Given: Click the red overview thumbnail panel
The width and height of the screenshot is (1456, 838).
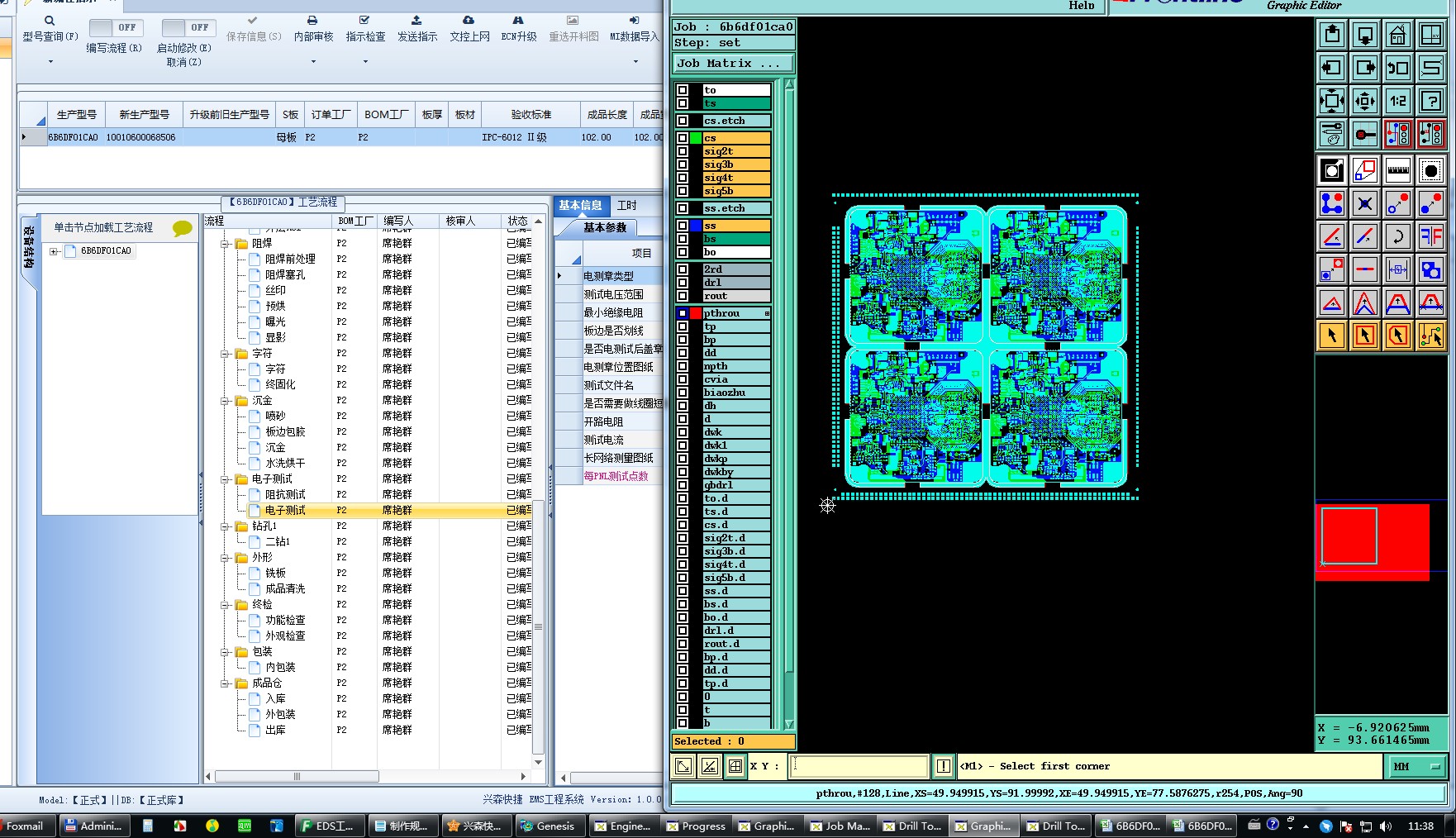Looking at the screenshot, I should click(1372, 542).
